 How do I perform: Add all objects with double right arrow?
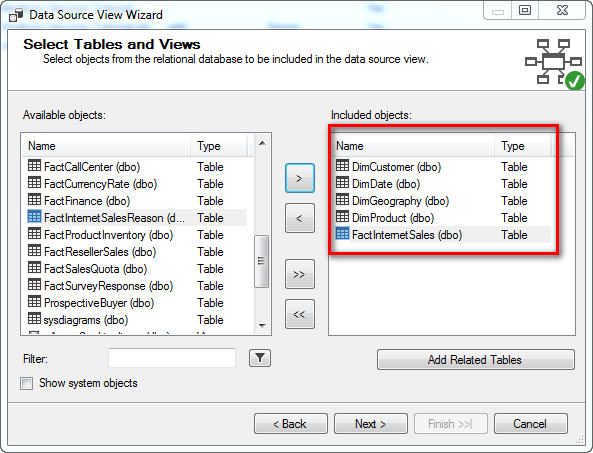point(300,274)
